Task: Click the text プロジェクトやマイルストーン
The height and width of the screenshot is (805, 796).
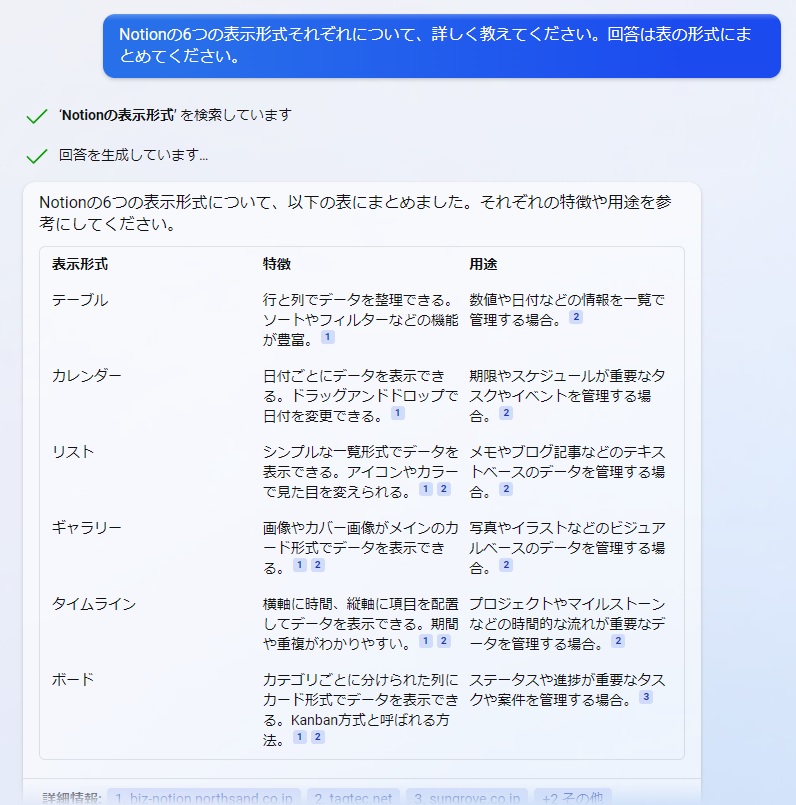Action: pyautogui.click(x=567, y=604)
